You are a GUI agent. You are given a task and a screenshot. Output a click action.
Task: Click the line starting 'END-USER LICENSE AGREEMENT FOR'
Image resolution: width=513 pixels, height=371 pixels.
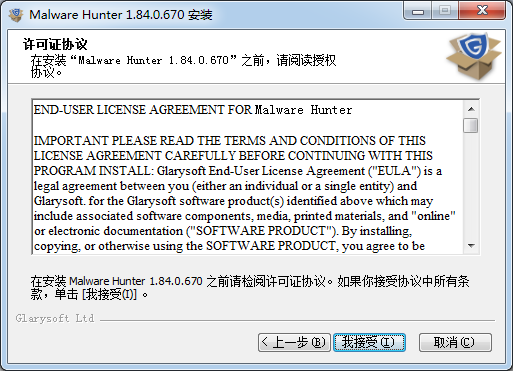(193, 110)
